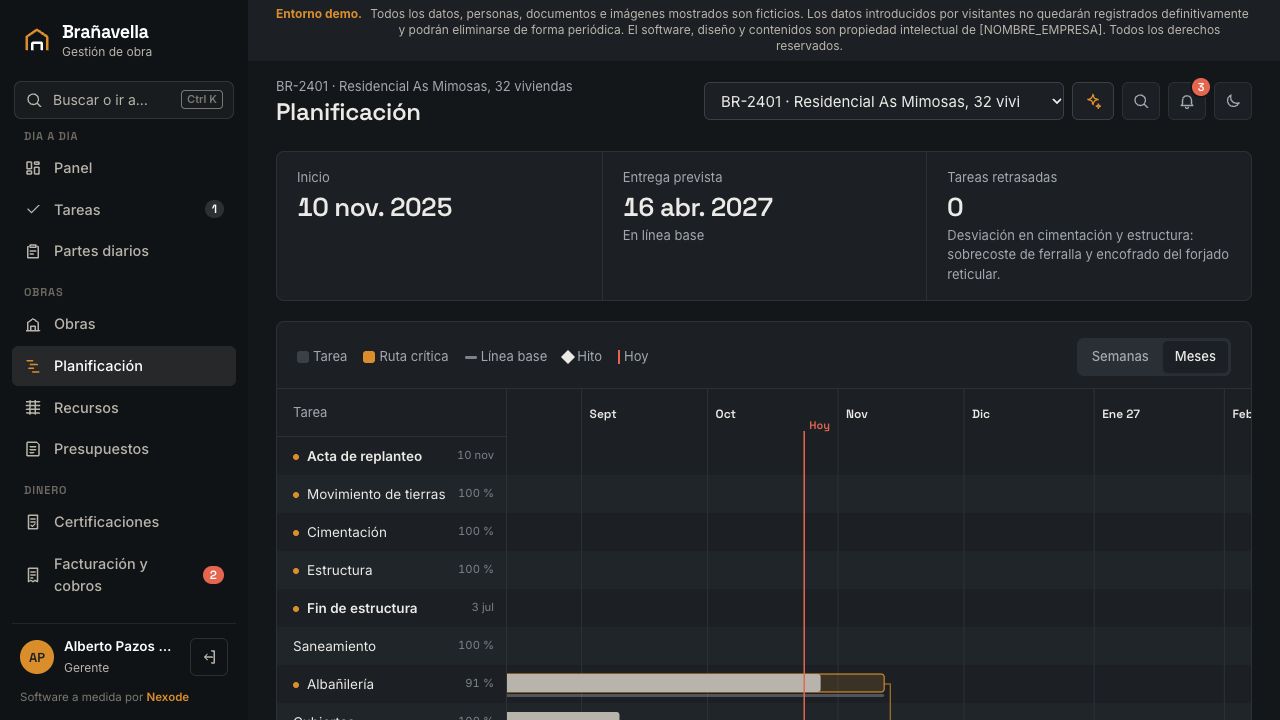Viewport: 1280px width, 720px height.
Task: Click the Hoy marker on the timeline
Action: (819, 426)
